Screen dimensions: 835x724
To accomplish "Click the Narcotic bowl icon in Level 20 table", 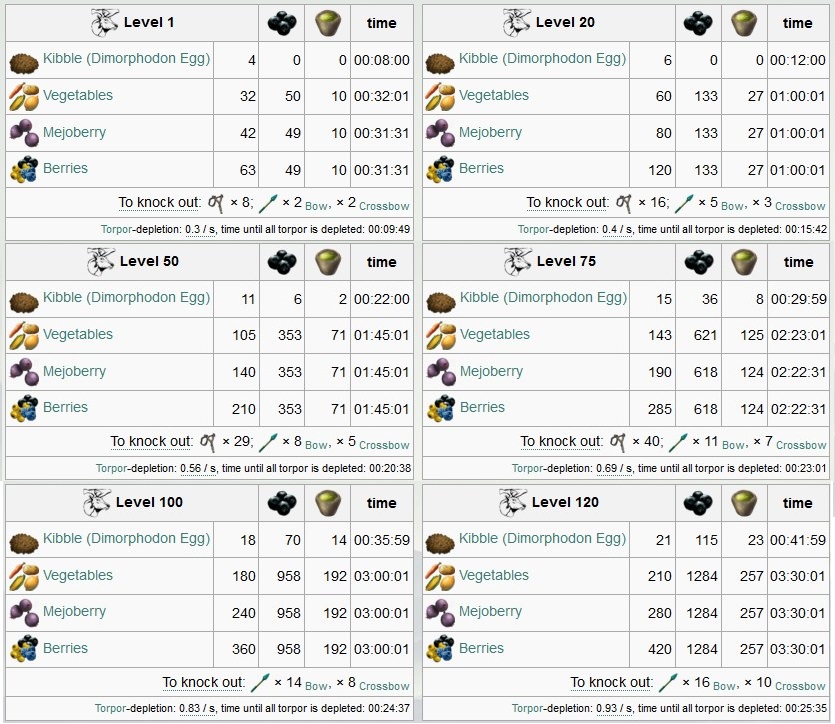I will pyautogui.click(x=744, y=23).
